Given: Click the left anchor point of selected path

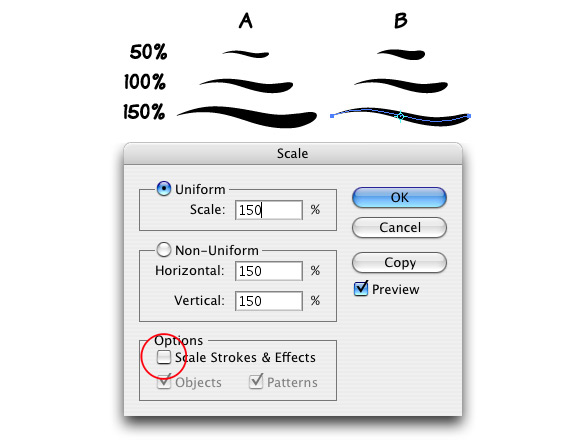Looking at the screenshot, I should 332,116.
